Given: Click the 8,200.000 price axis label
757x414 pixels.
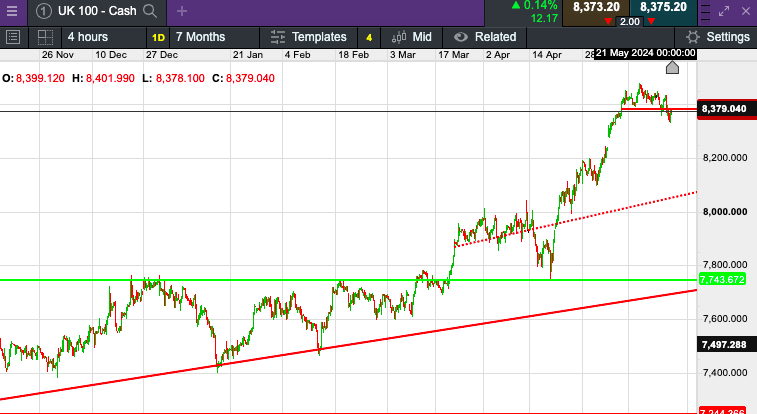Looking at the screenshot, I should coord(725,158).
